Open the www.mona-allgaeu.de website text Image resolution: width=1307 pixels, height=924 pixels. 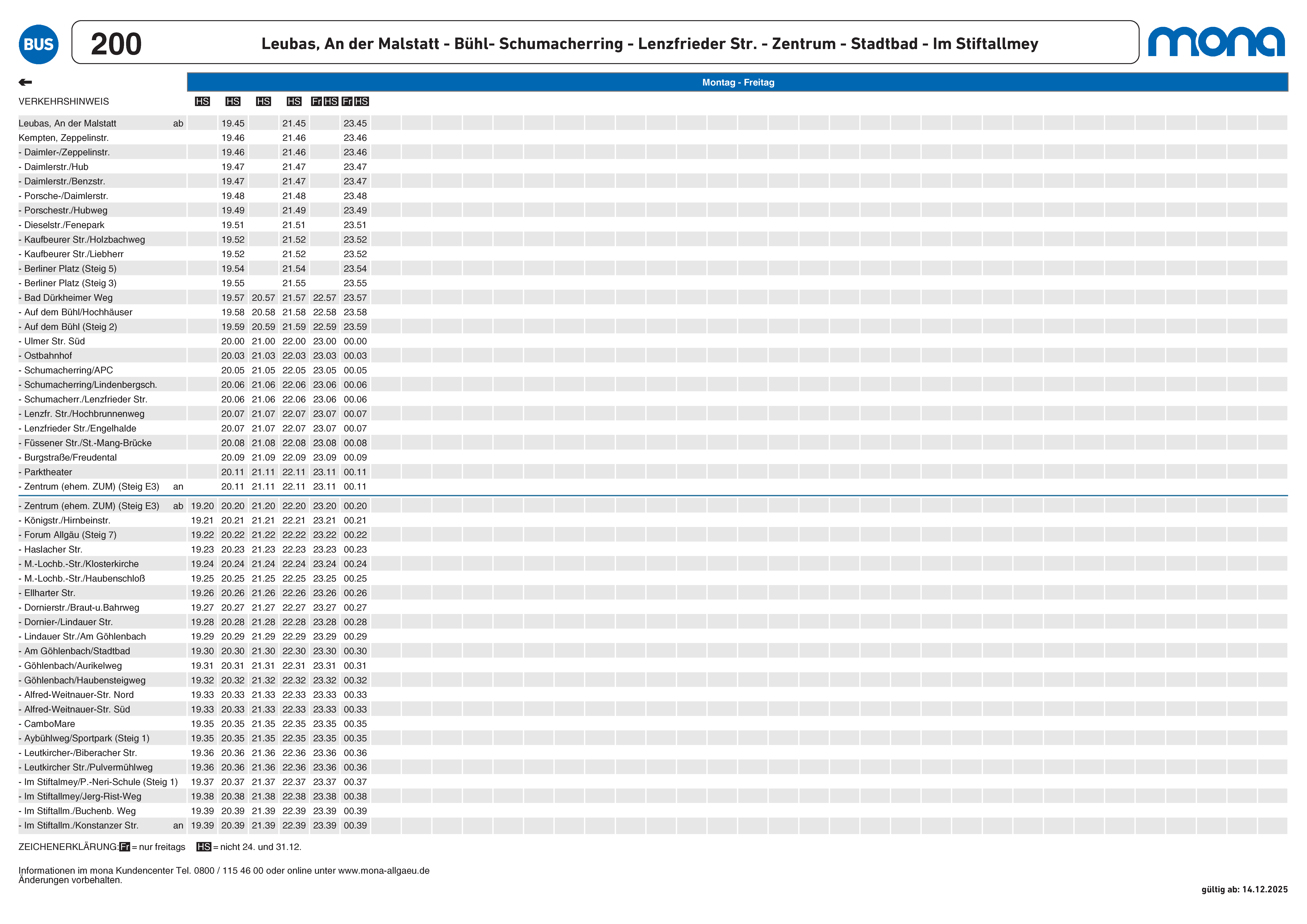click(384, 871)
